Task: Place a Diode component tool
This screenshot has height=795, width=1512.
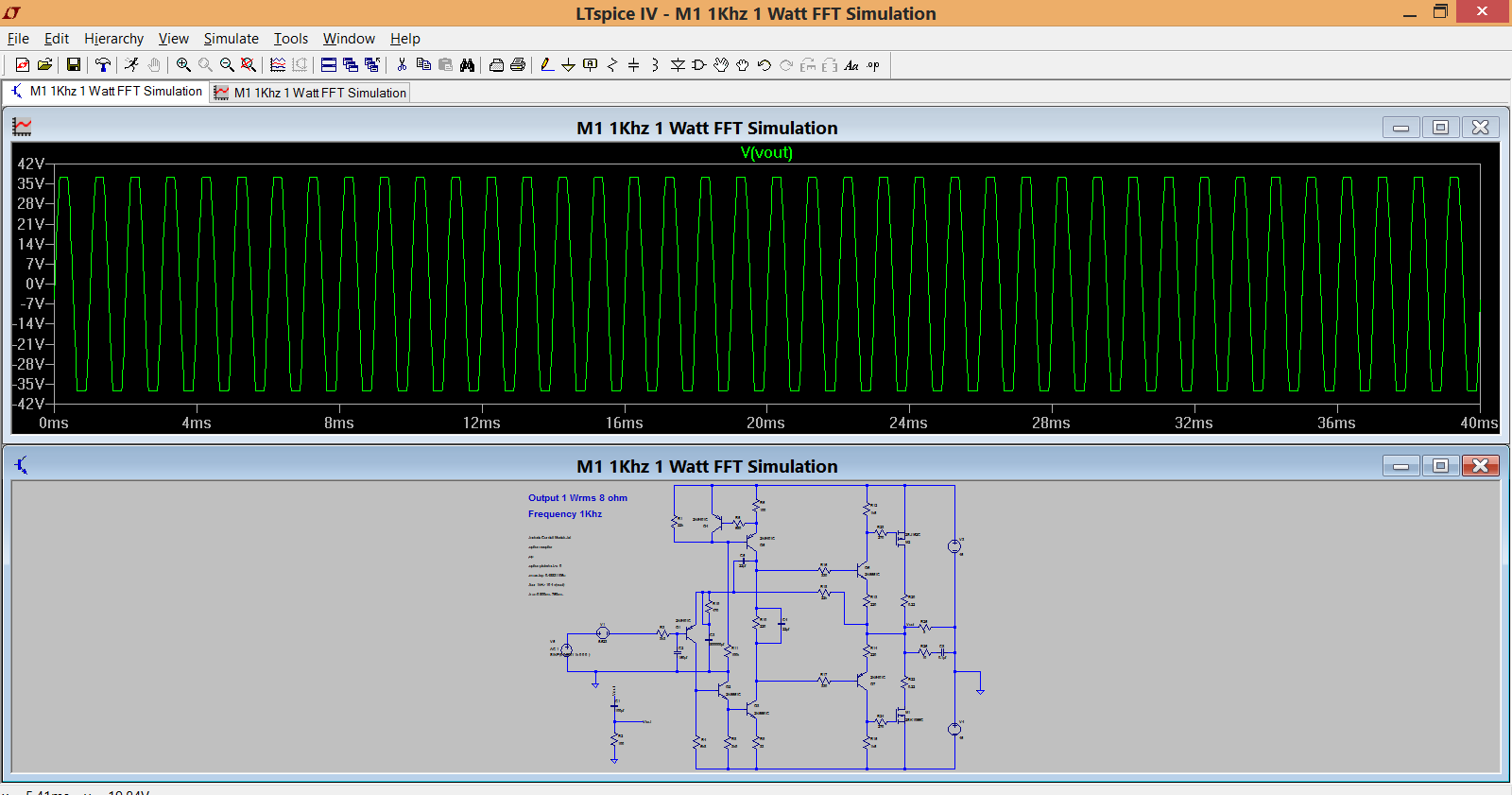Action: [678, 64]
